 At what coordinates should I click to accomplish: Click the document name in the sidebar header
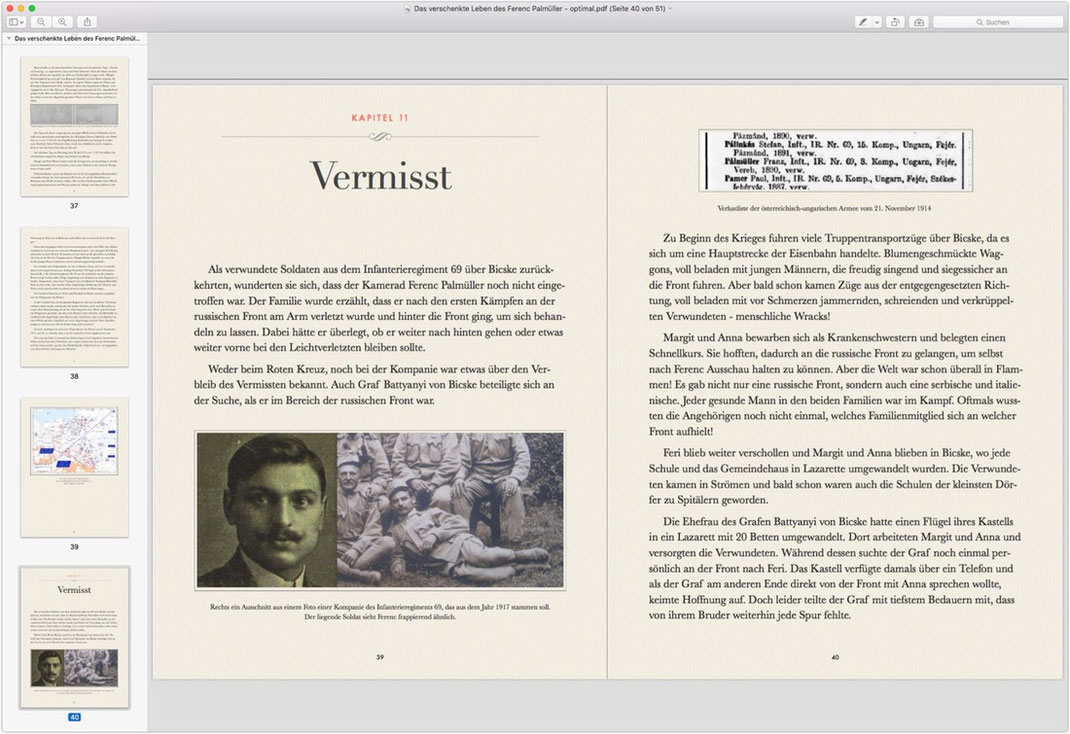(77, 39)
